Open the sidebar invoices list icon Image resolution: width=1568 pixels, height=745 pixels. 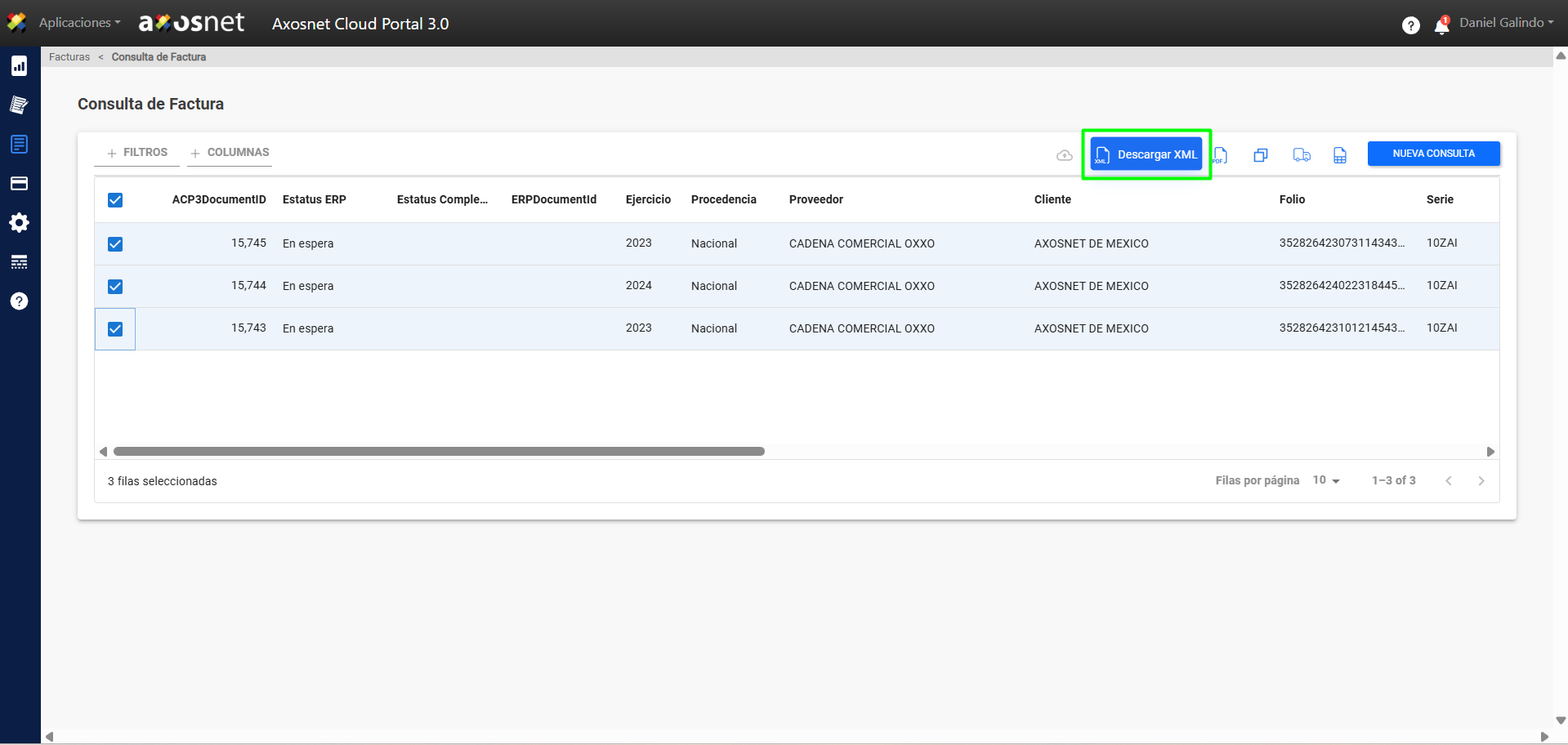[20, 145]
